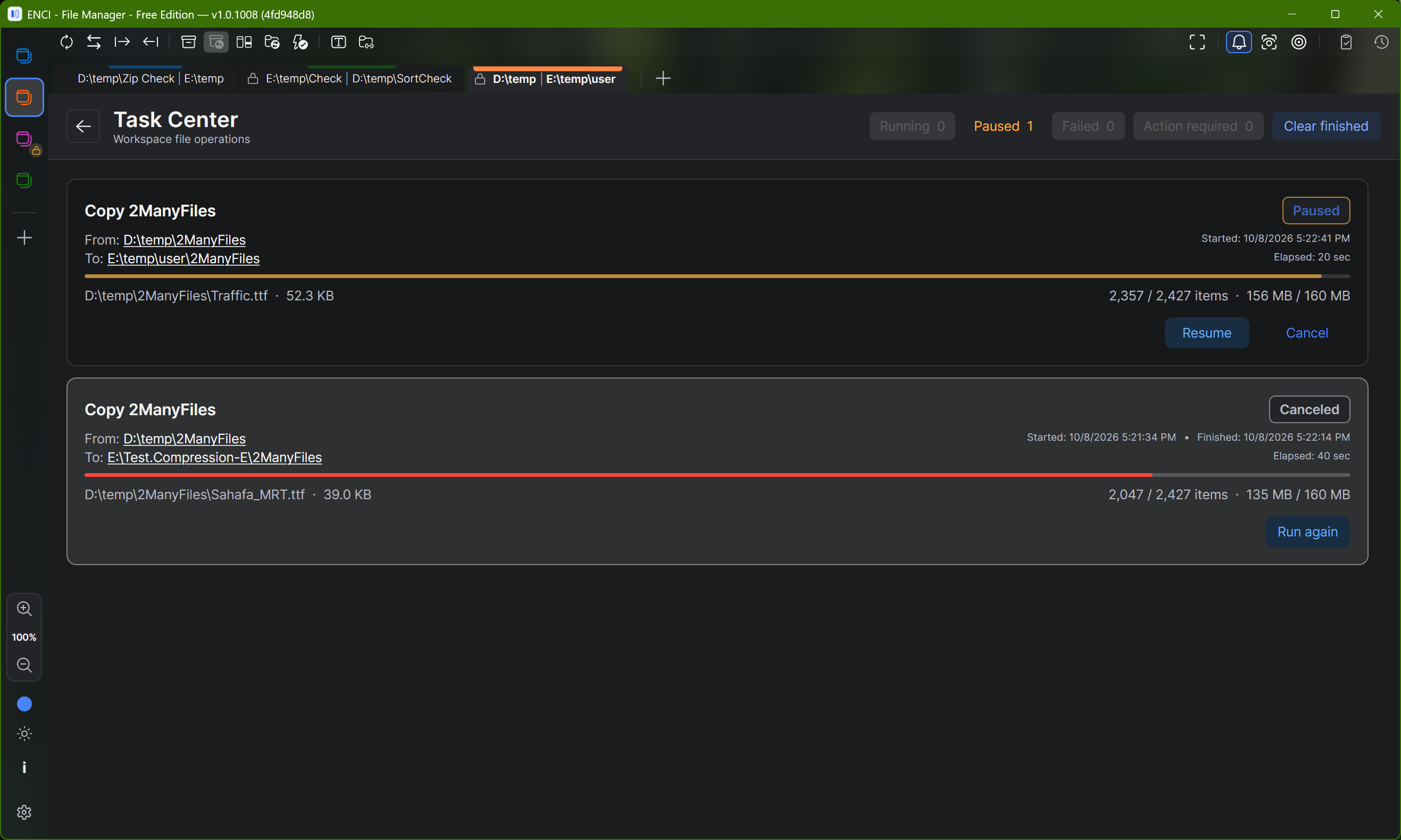Click the boxed T text icon
The width and height of the screenshot is (1401, 840).
coord(338,42)
